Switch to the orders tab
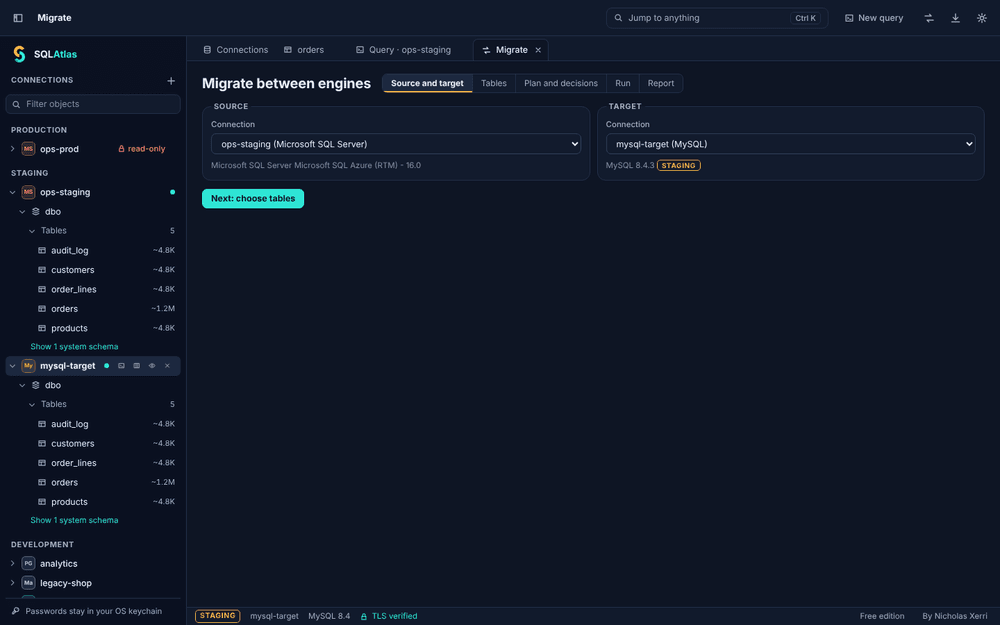The image size is (1000, 625). click(304, 50)
